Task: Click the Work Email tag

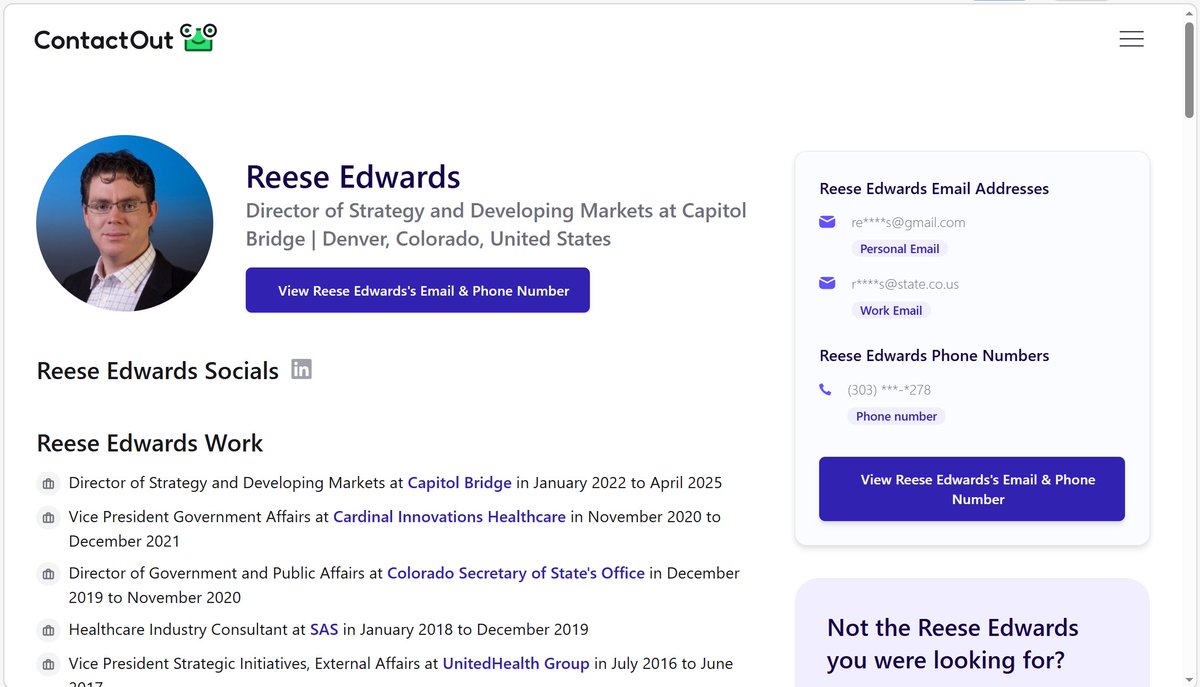Action: pos(891,310)
